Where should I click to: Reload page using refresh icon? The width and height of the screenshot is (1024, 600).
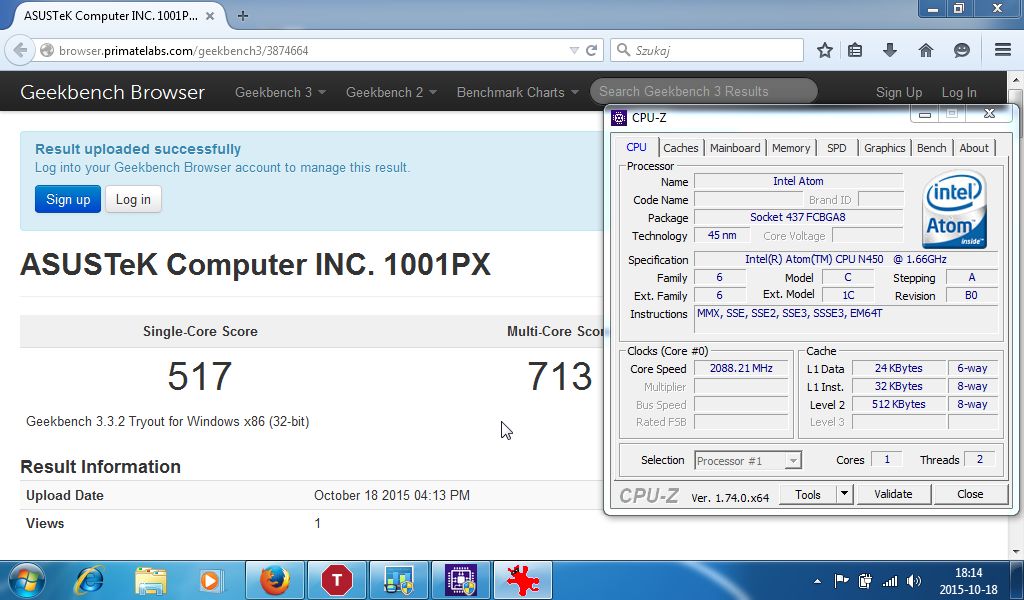click(x=592, y=50)
